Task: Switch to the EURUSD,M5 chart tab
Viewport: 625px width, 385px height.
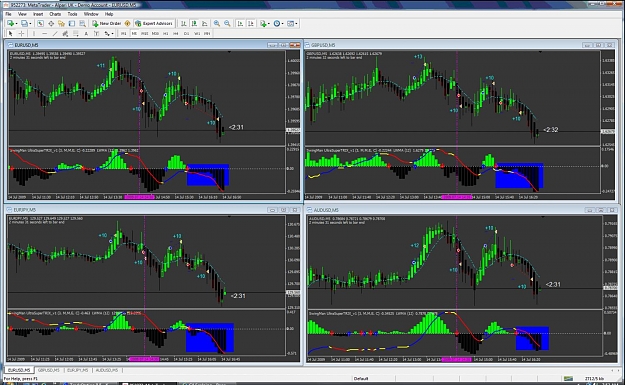Action: point(19,370)
